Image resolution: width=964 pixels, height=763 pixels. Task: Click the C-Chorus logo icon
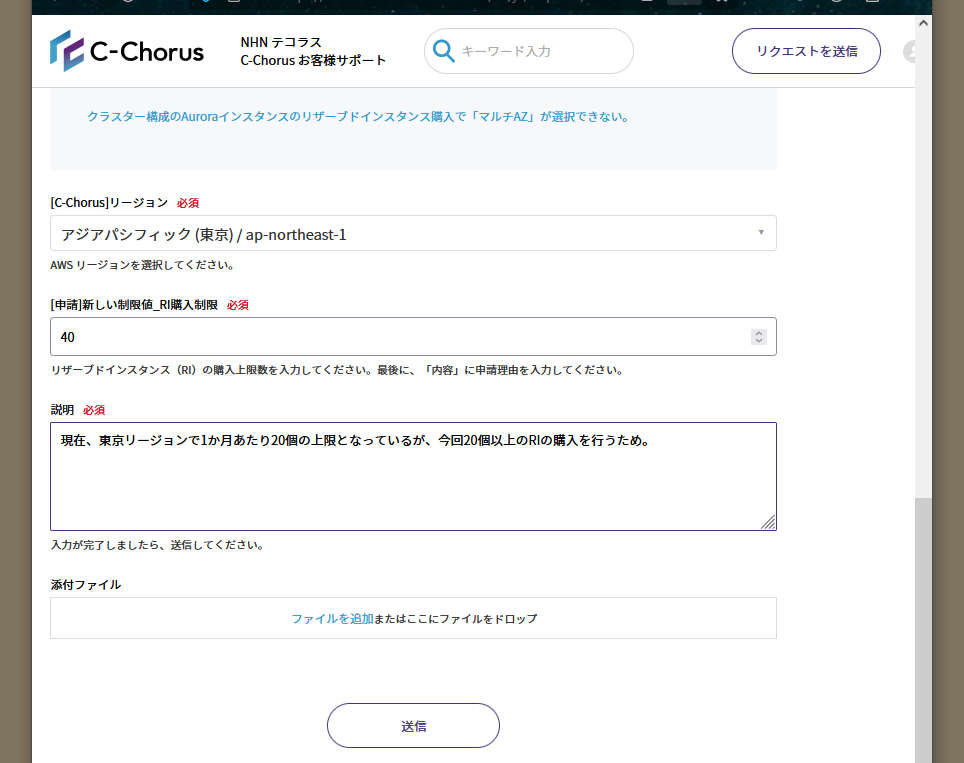(67, 51)
